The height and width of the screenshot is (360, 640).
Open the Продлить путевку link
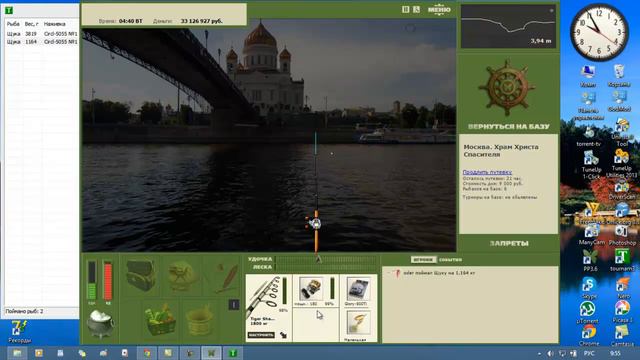click(x=487, y=172)
